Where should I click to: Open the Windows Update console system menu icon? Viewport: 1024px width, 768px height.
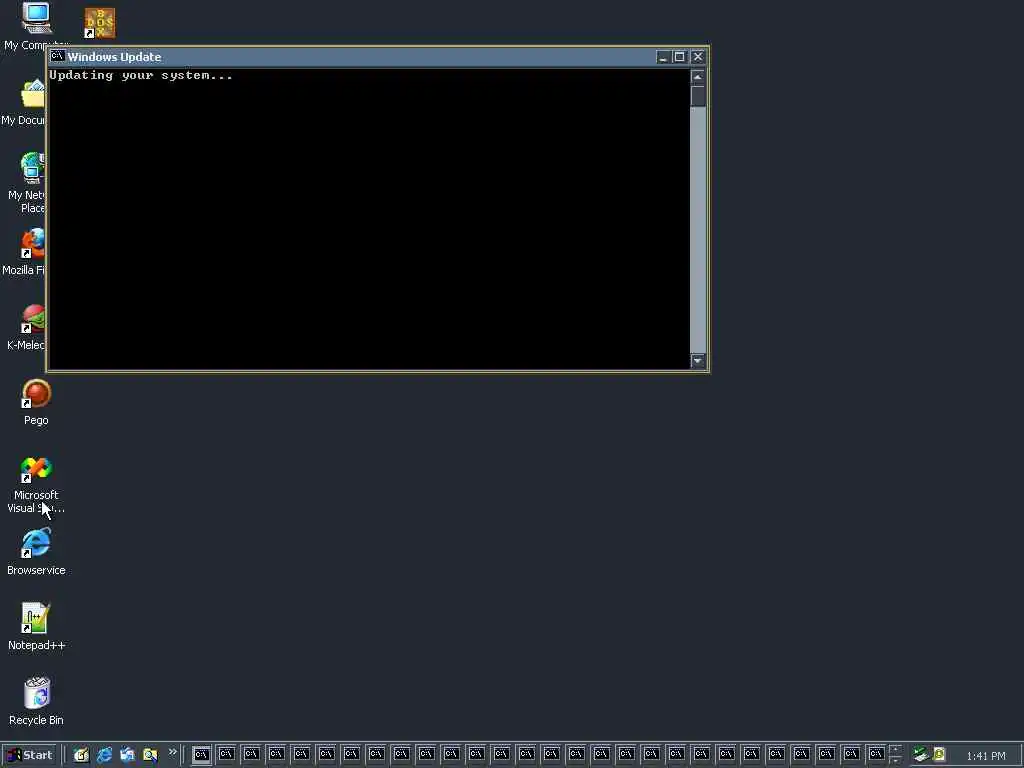(57, 56)
